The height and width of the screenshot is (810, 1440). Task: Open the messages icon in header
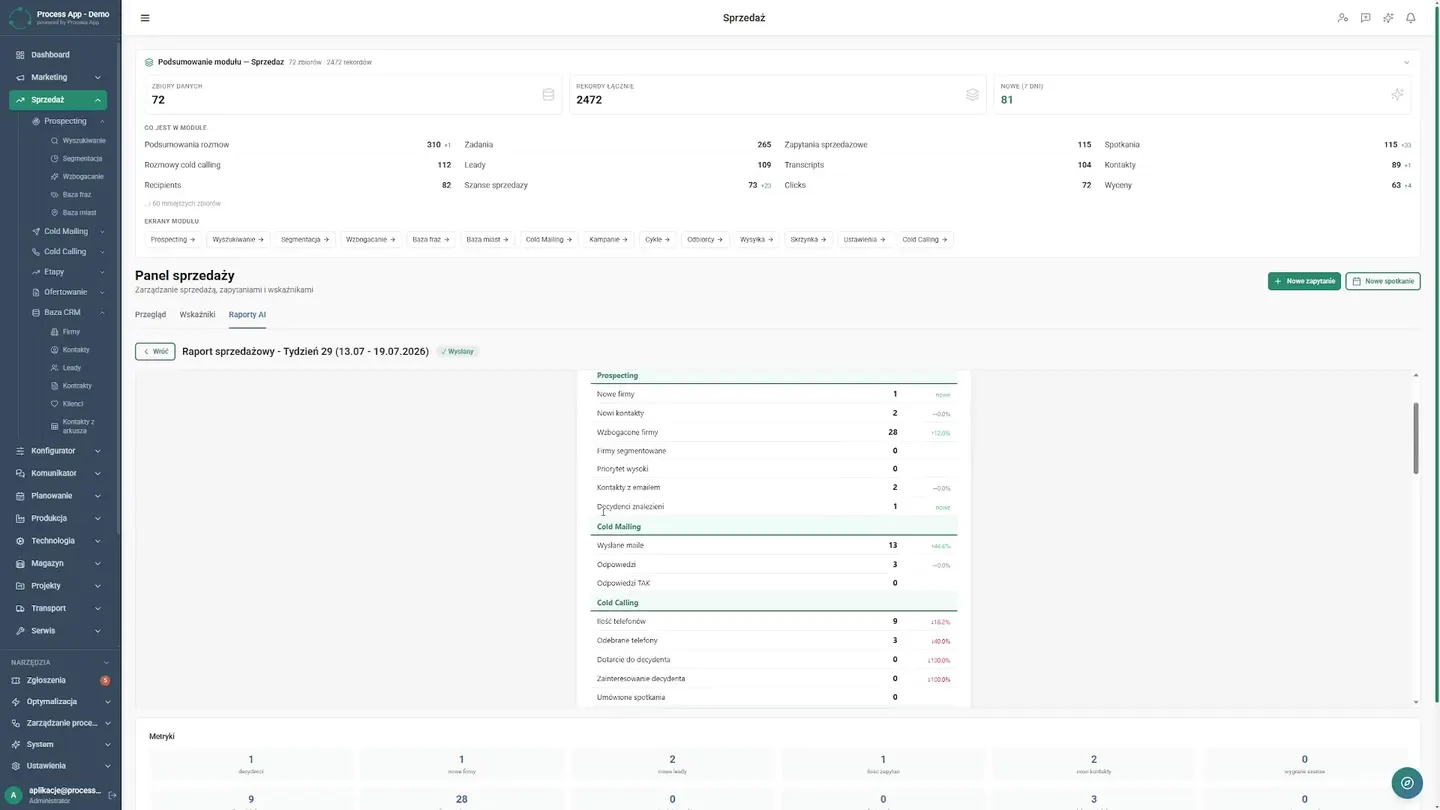pyautogui.click(x=1365, y=18)
